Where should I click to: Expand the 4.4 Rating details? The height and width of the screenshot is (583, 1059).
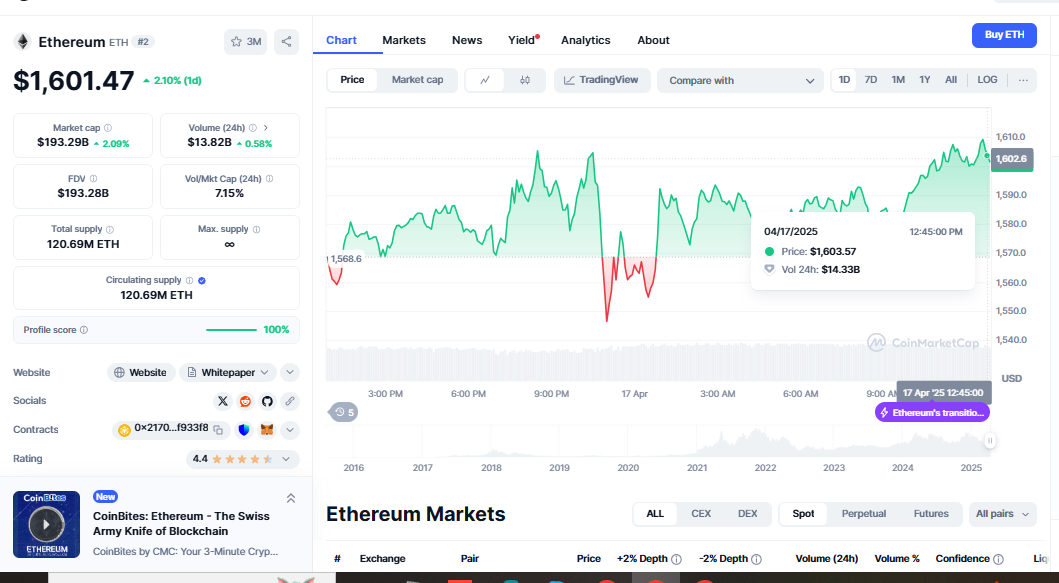point(242,459)
